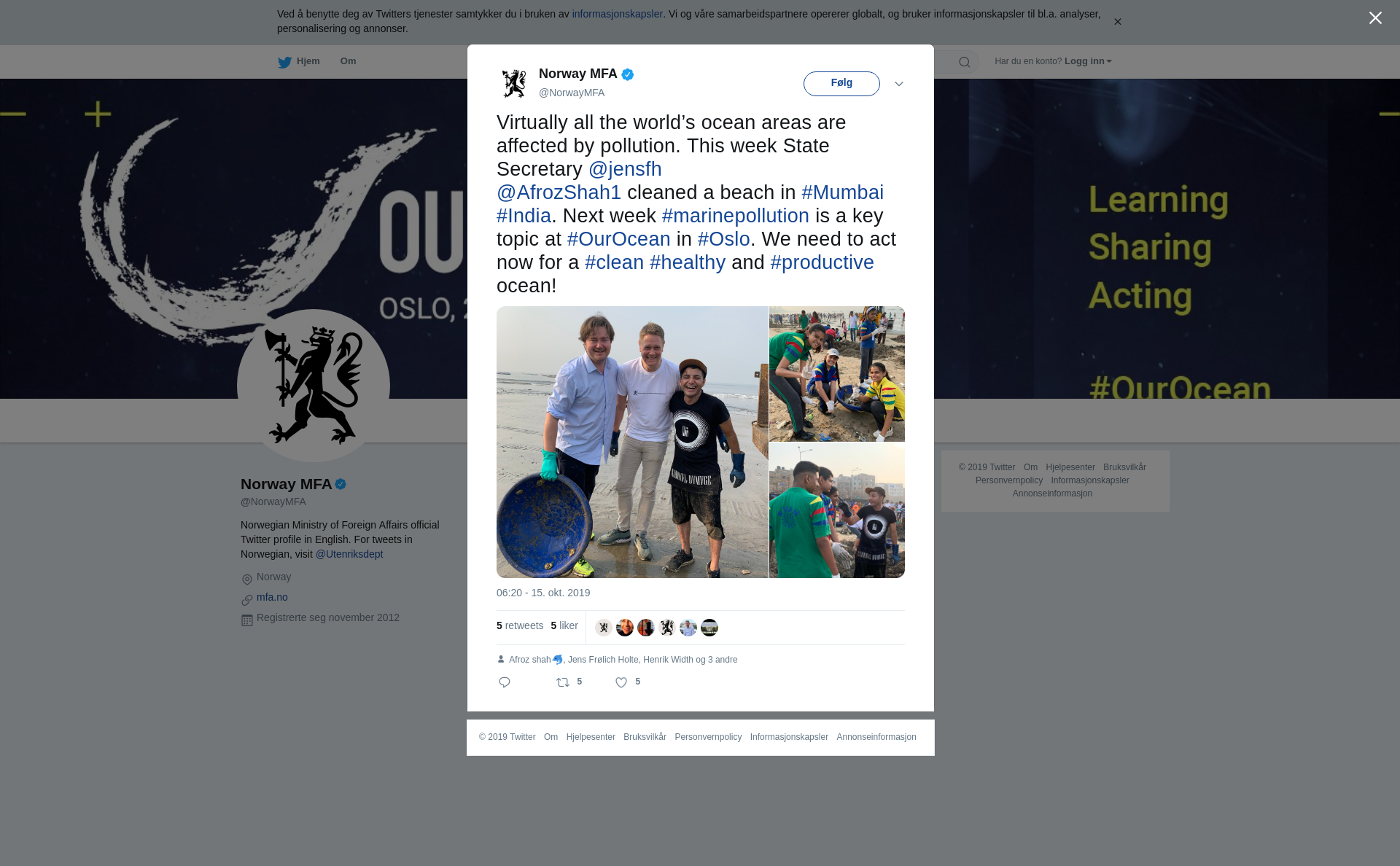Follow Norway MFA with Følg button
The image size is (1400, 866).
(841, 84)
